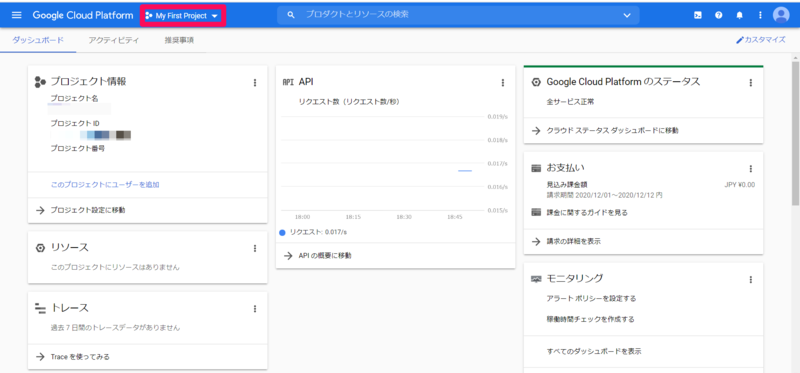Click the プロジェクト情報 card icon
This screenshot has width=800, height=373.
(40, 82)
